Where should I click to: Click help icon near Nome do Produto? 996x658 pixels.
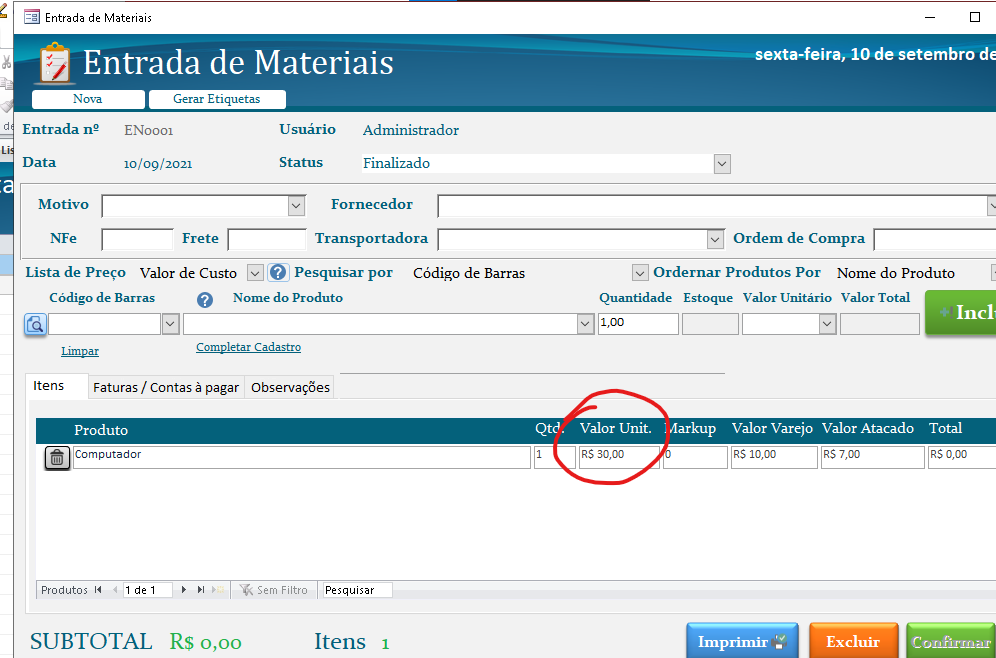(x=205, y=300)
